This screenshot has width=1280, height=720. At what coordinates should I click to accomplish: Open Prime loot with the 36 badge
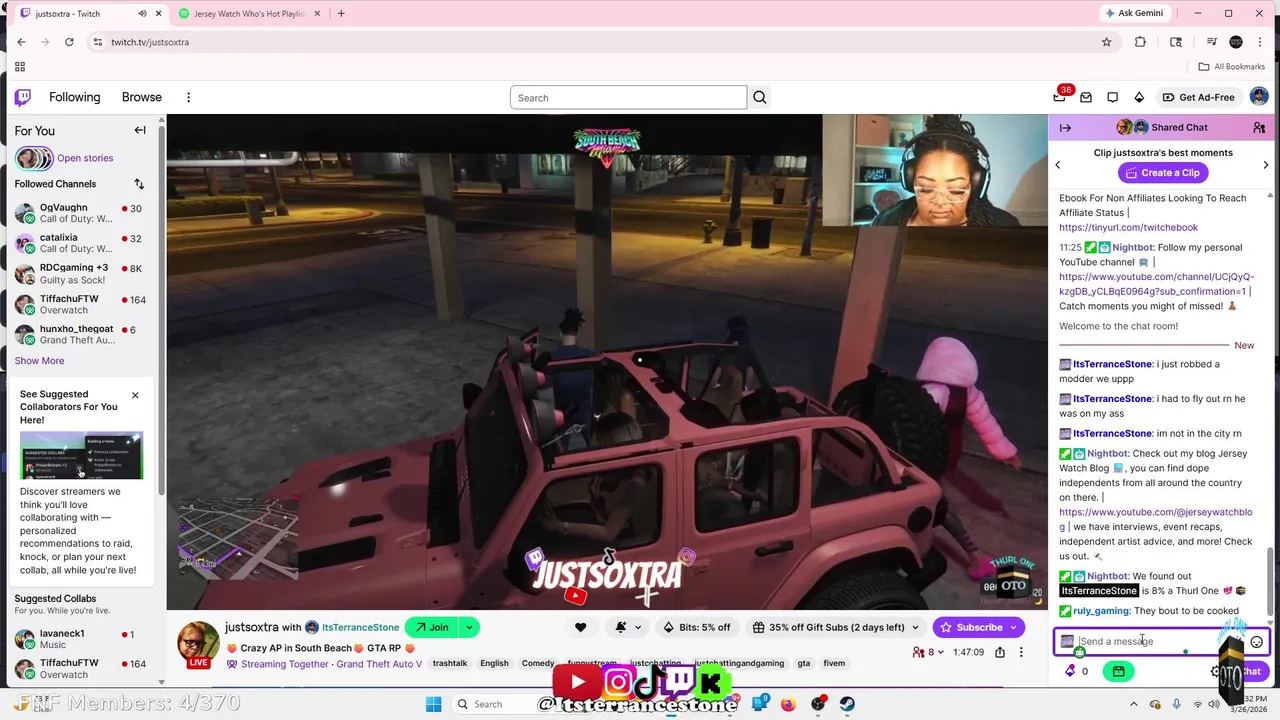1061,97
